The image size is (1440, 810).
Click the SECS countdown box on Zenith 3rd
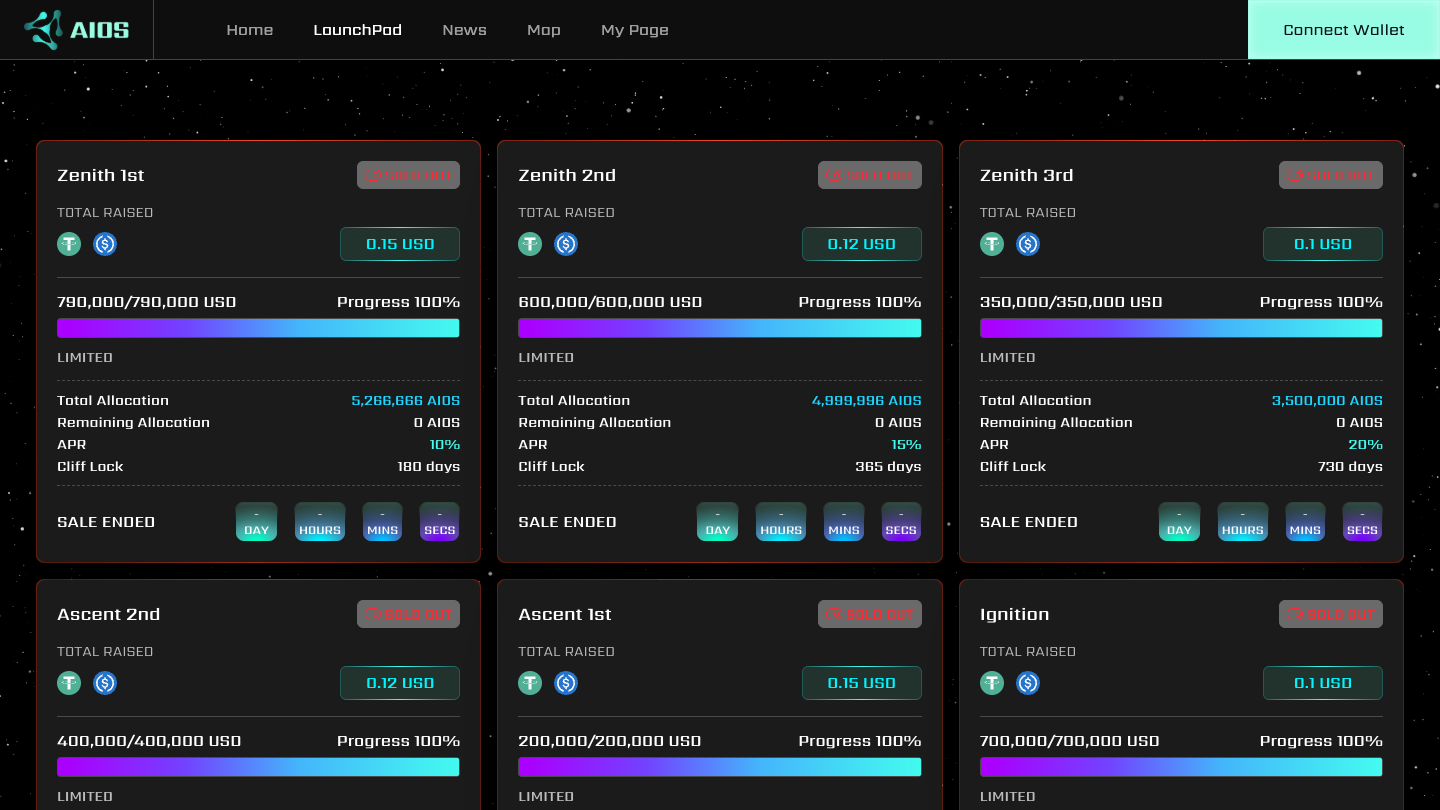coord(1362,522)
